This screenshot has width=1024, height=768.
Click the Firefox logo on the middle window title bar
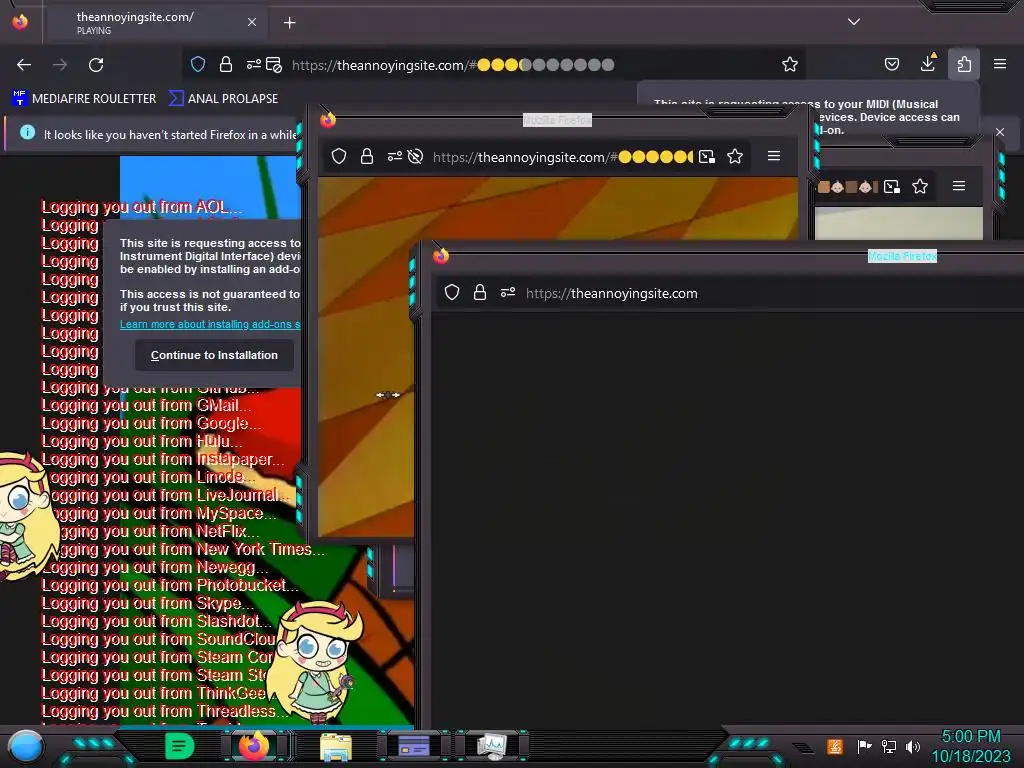(328, 119)
